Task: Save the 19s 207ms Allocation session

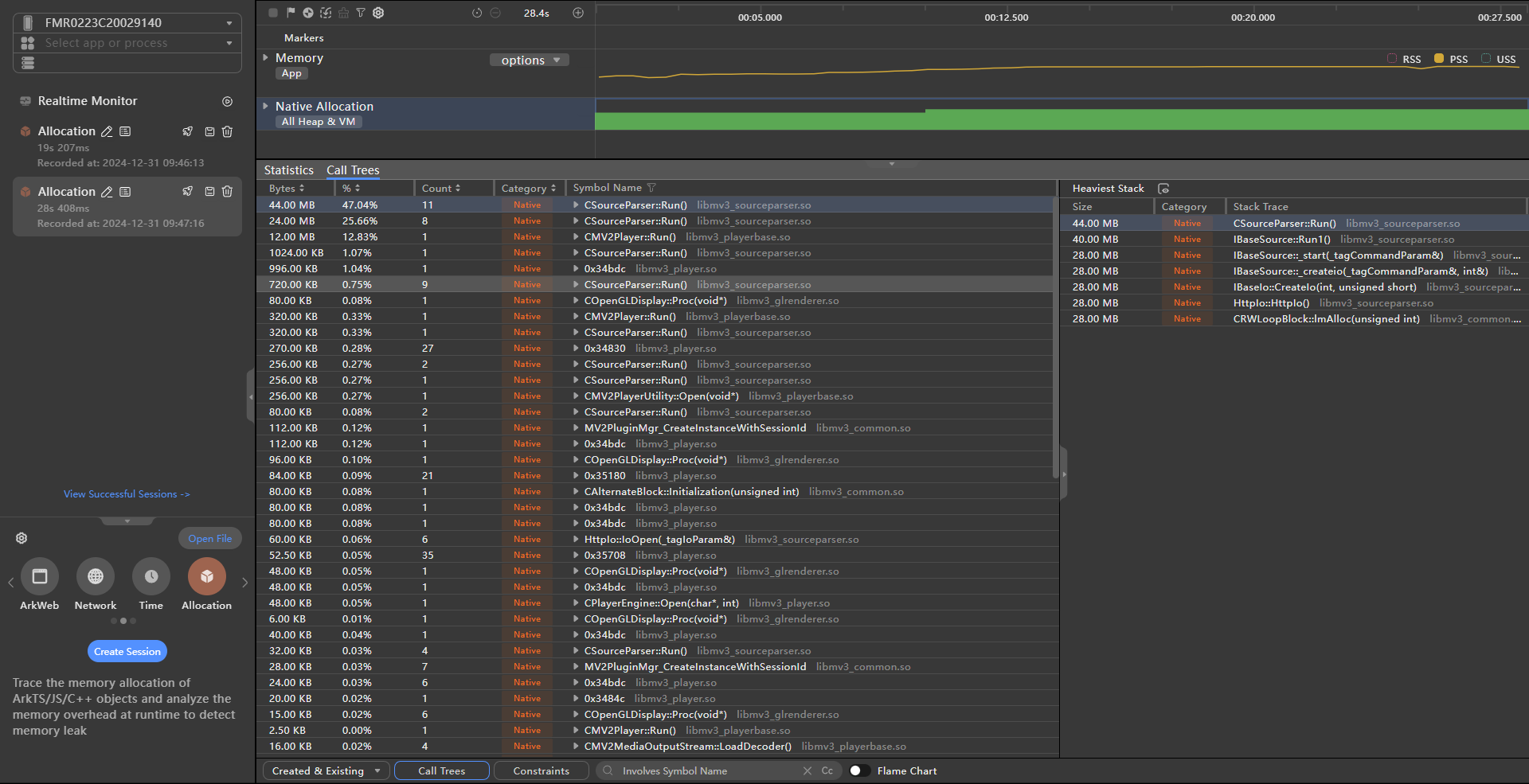Action: pyautogui.click(x=209, y=131)
